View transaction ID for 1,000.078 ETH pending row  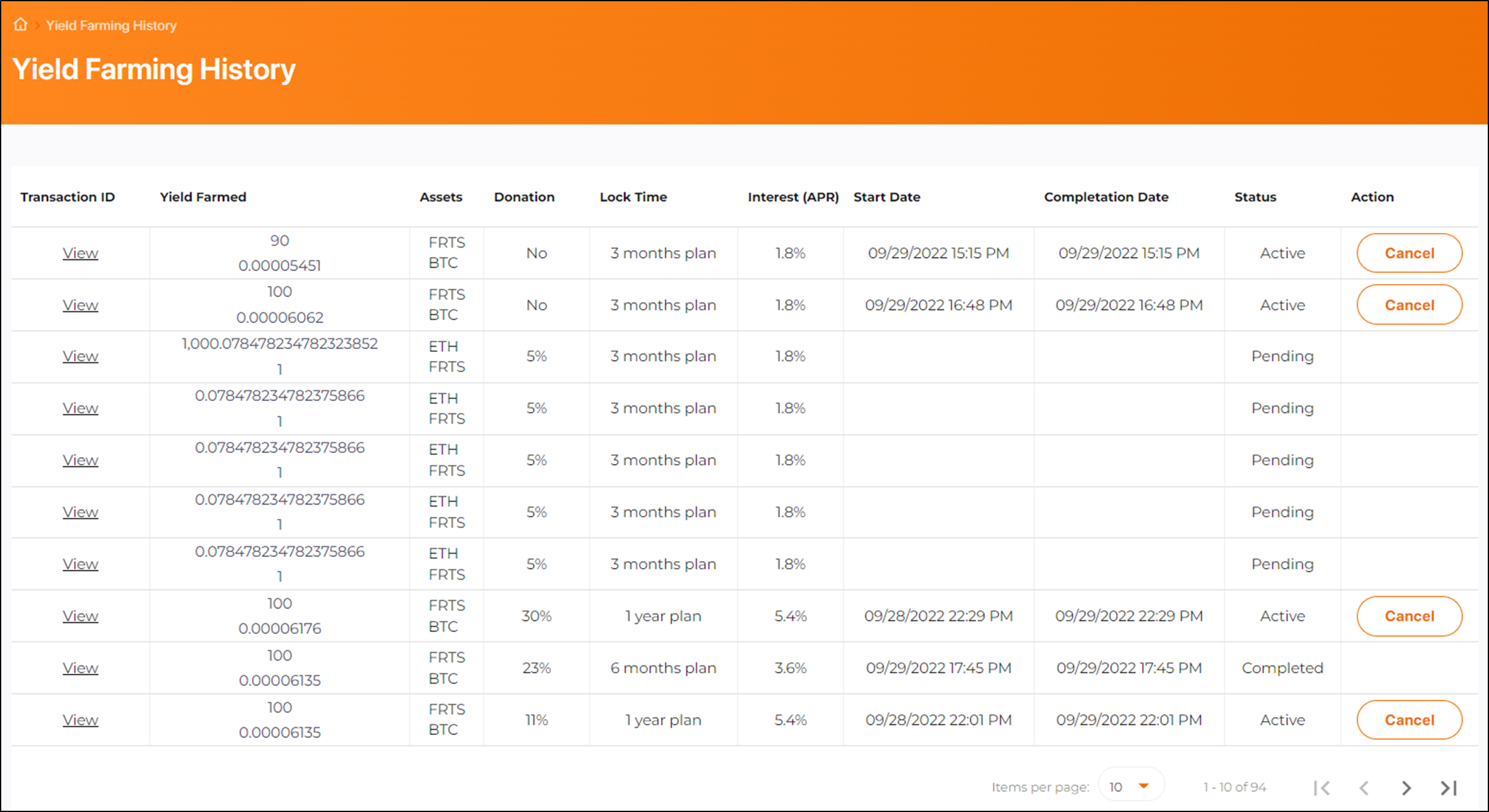pos(80,356)
